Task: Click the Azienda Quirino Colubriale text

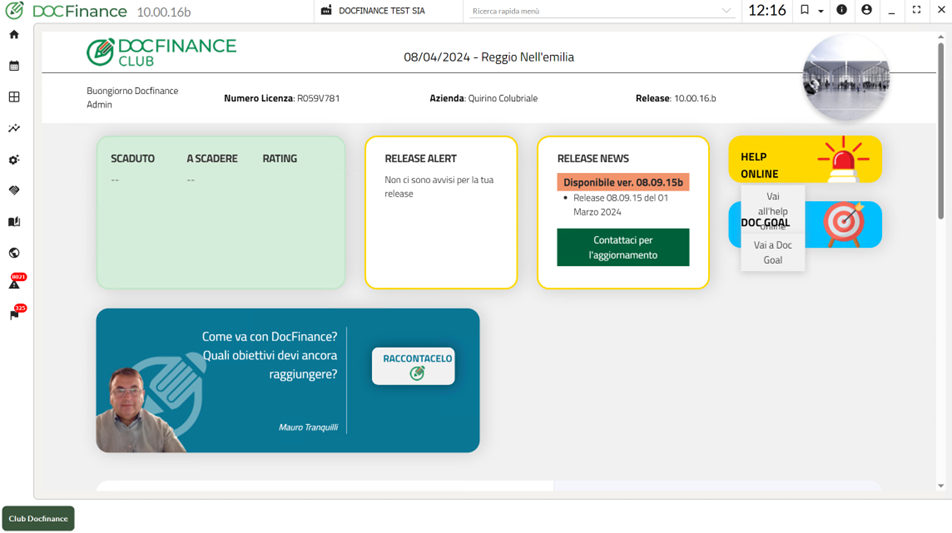Action: pyautogui.click(x=483, y=98)
